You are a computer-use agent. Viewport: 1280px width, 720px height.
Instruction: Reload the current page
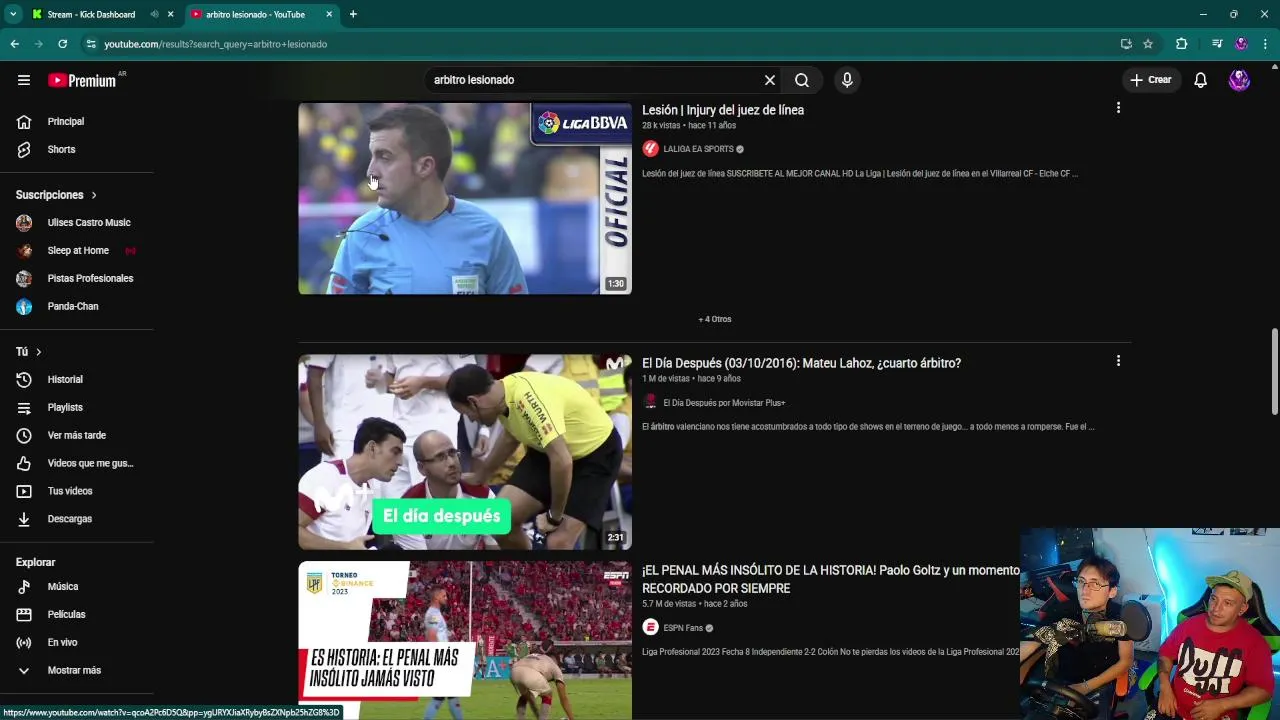[x=62, y=44]
